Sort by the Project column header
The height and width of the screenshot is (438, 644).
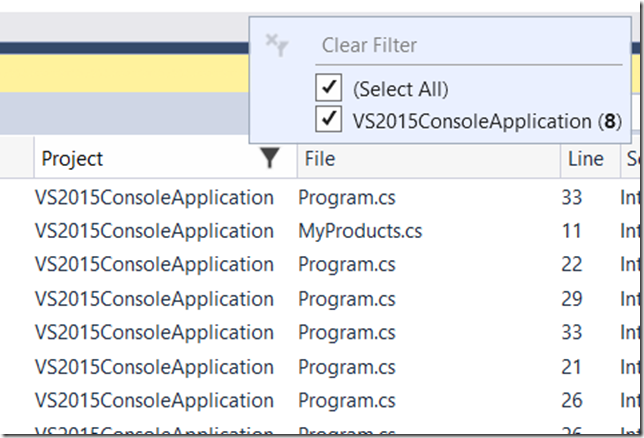pos(72,159)
